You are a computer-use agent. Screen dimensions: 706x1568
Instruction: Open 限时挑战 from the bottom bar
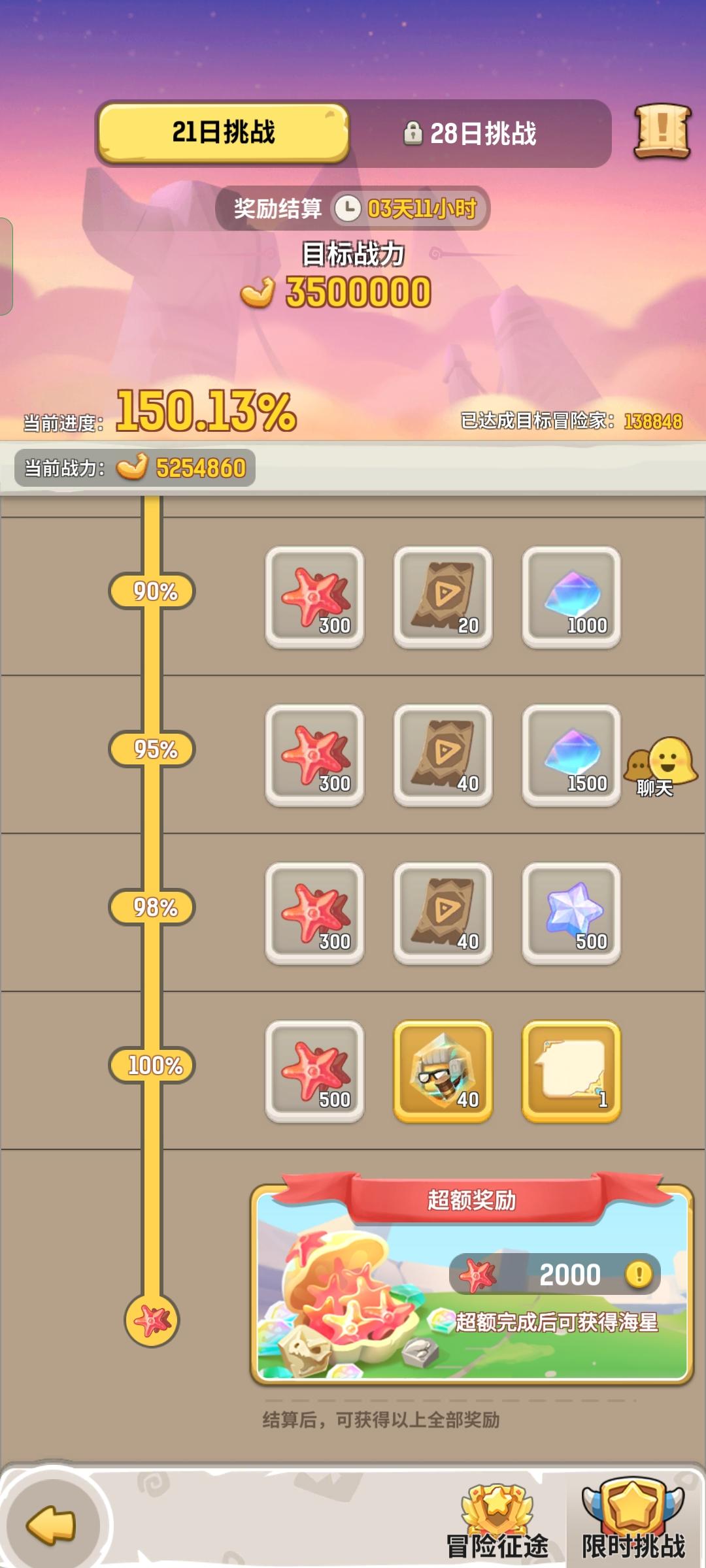[633, 1520]
